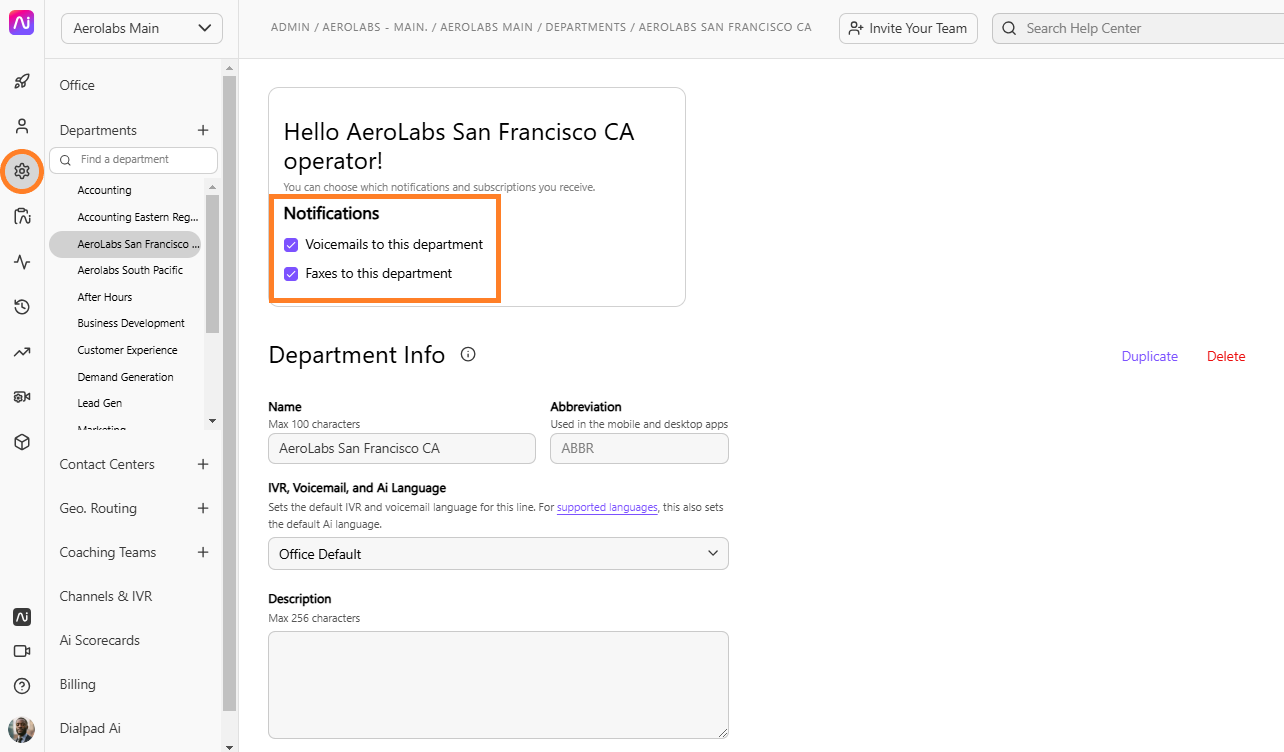
Task: Open the Office Default language dropdown
Action: point(498,554)
